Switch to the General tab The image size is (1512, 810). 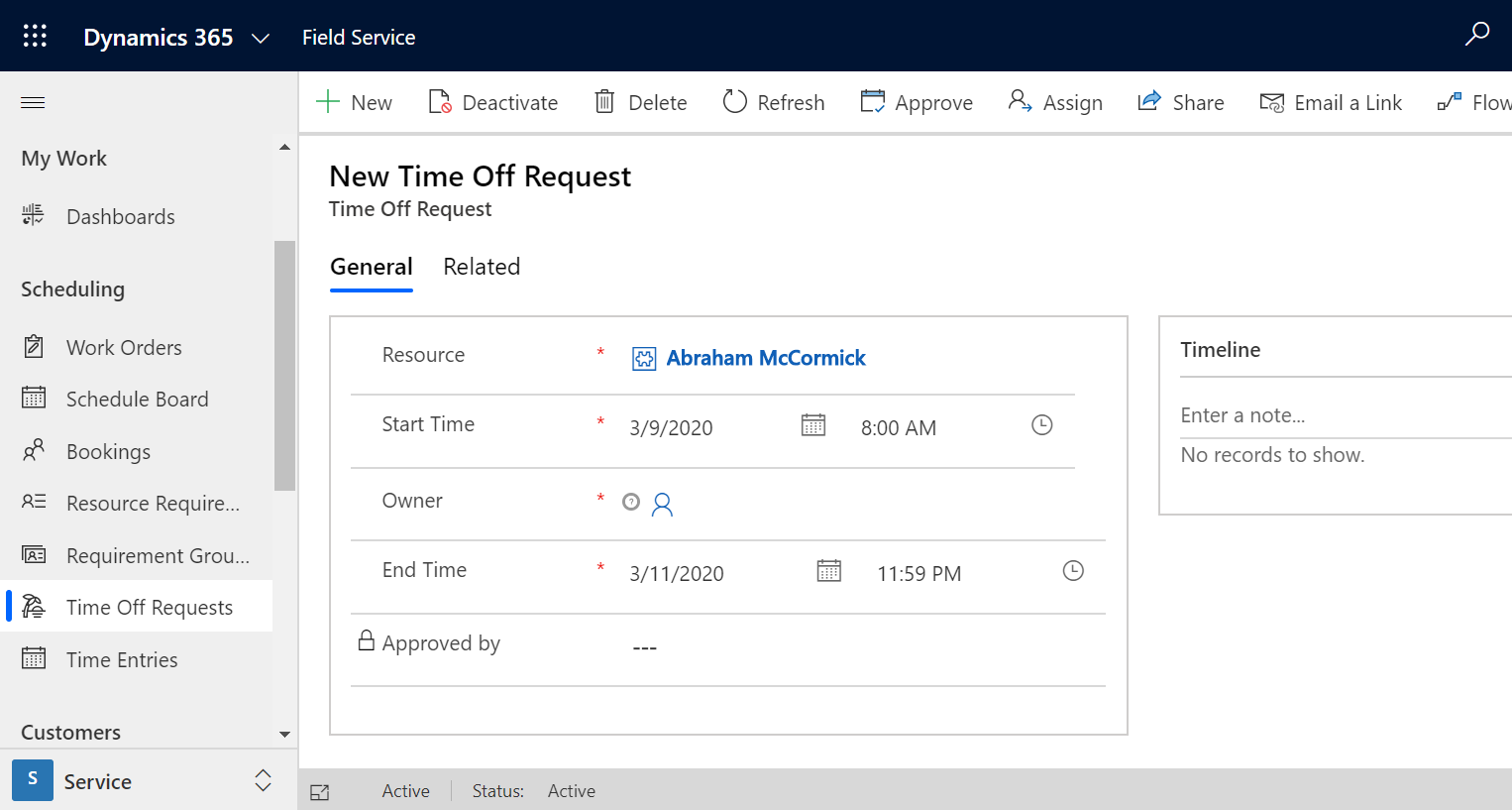point(372,267)
